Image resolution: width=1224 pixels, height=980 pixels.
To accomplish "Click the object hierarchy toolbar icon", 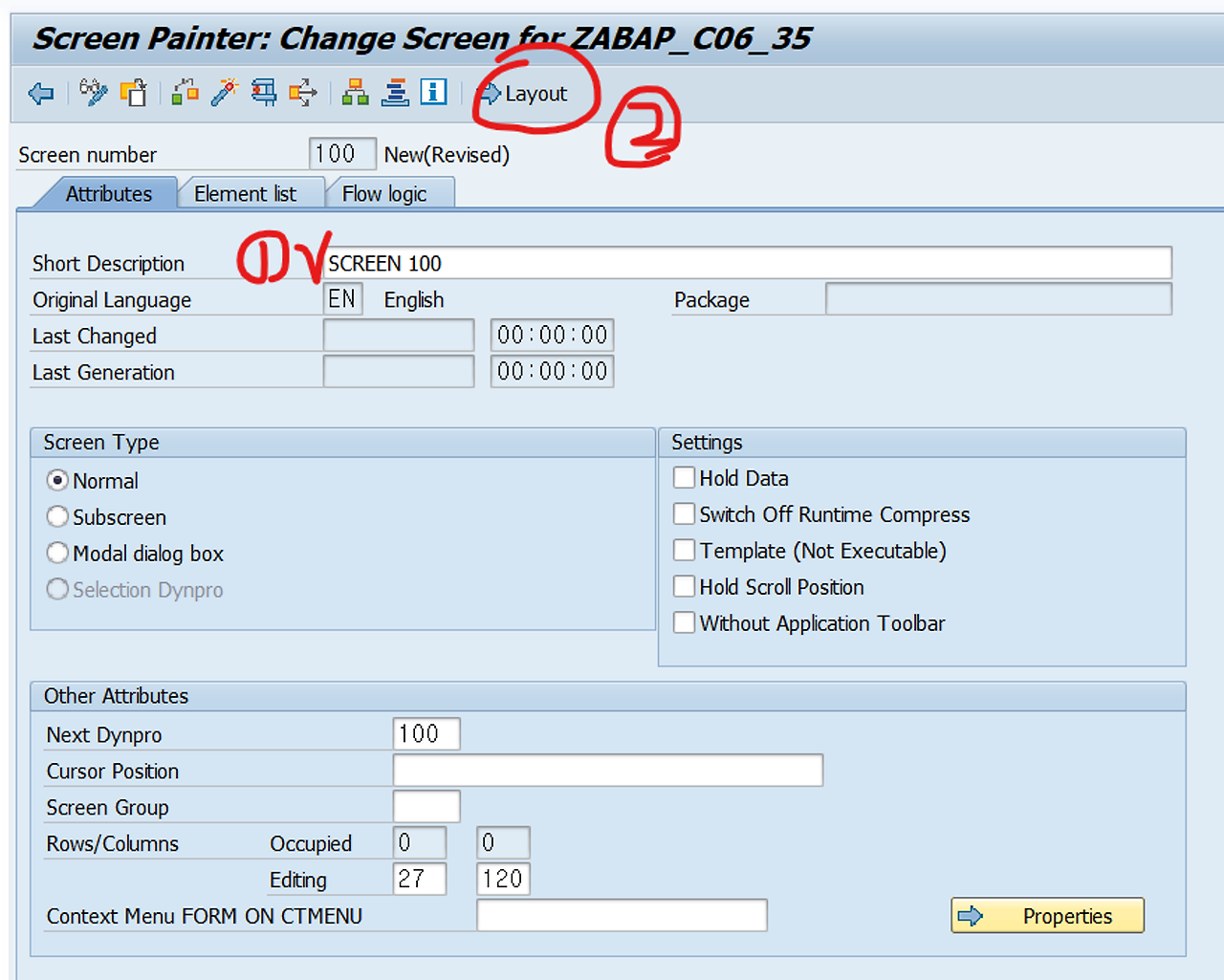I will [x=355, y=92].
